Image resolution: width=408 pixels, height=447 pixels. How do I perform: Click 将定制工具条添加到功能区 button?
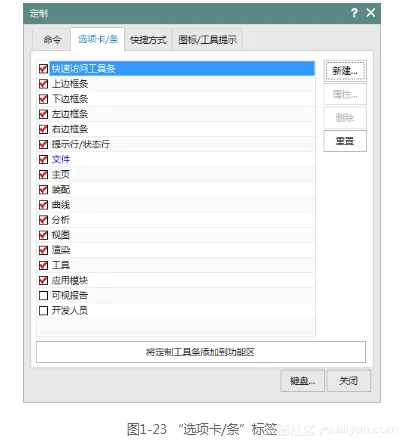pyautogui.click(x=201, y=352)
